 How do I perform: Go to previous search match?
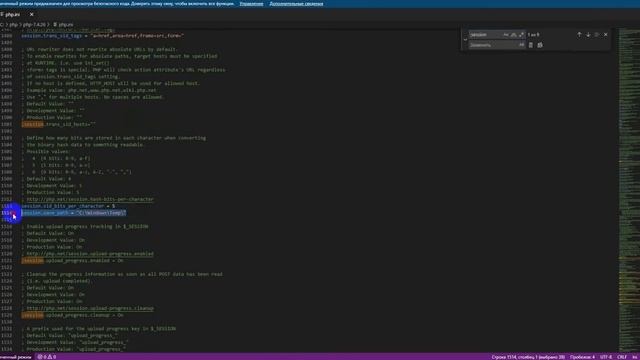coord(579,35)
